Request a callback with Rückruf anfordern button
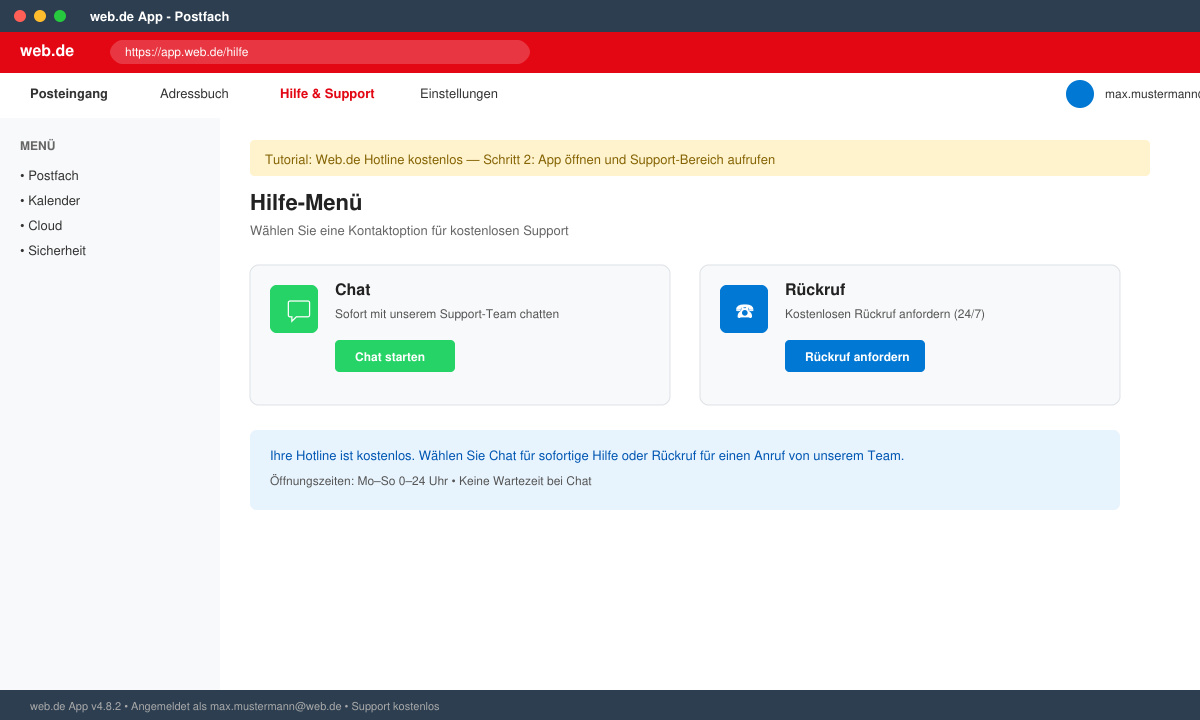This screenshot has width=1200, height=720. (855, 356)
